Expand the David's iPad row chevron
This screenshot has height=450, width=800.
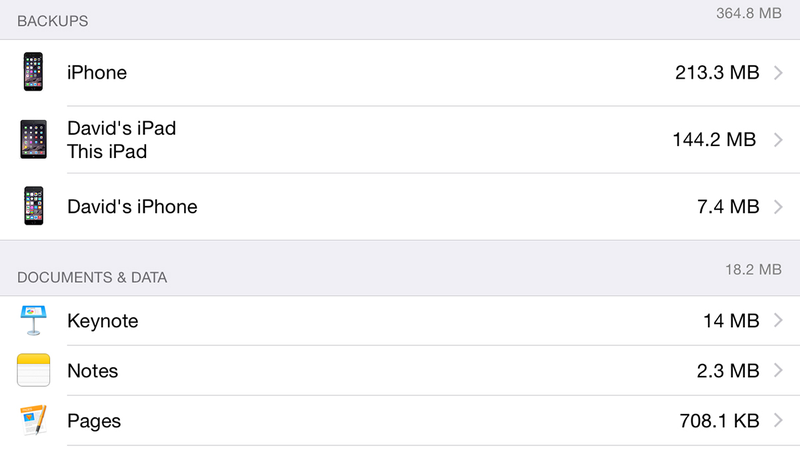[x=778, y=140]
